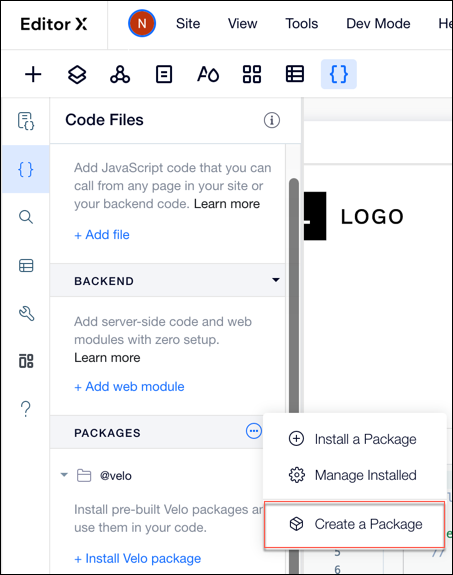
Task: Open the Theme Manager text-and-drop icon
Action: click(x=208, y=74)
